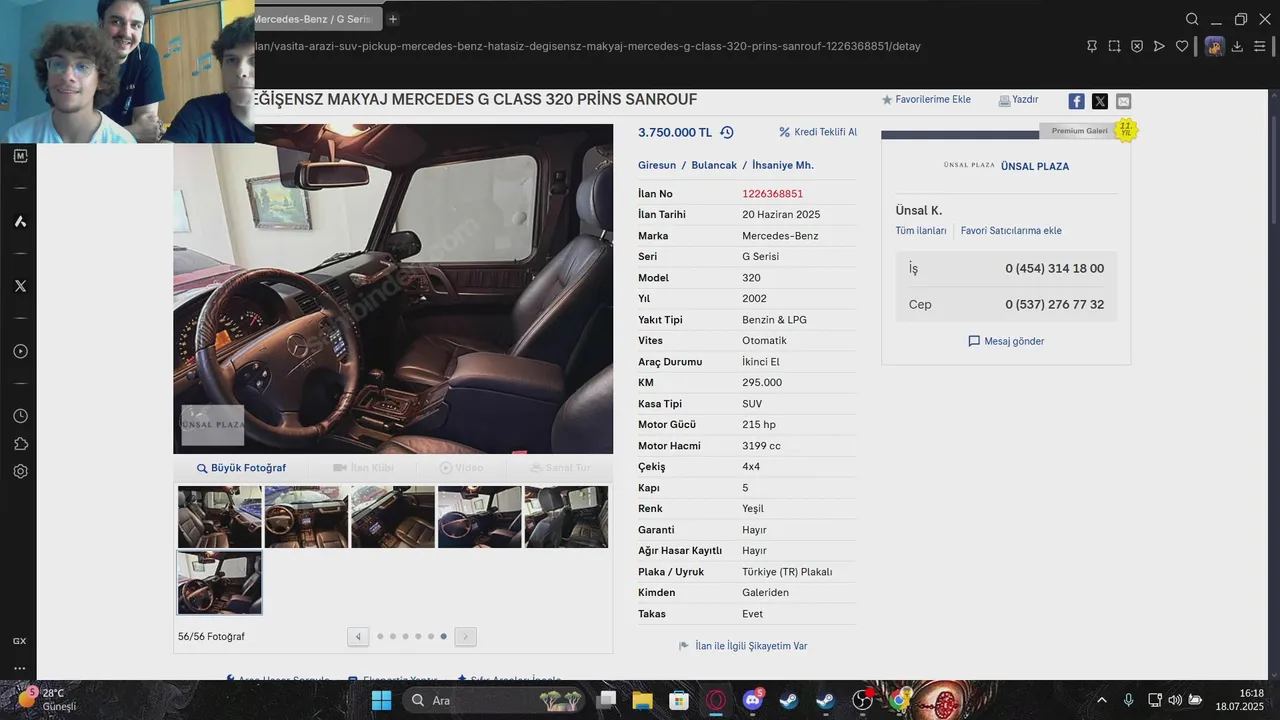
Task: Open the ad blocker shield icon
Action: pyautogui.click(x=1137, y=46)
